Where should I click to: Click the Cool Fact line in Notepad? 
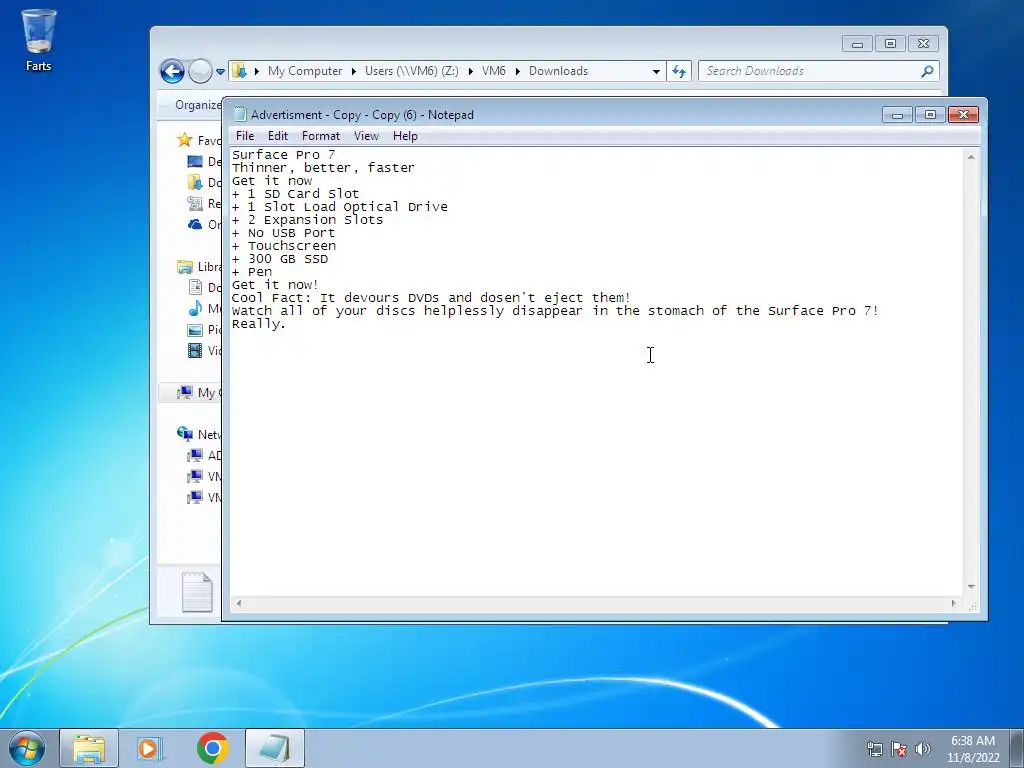point(431,298)
